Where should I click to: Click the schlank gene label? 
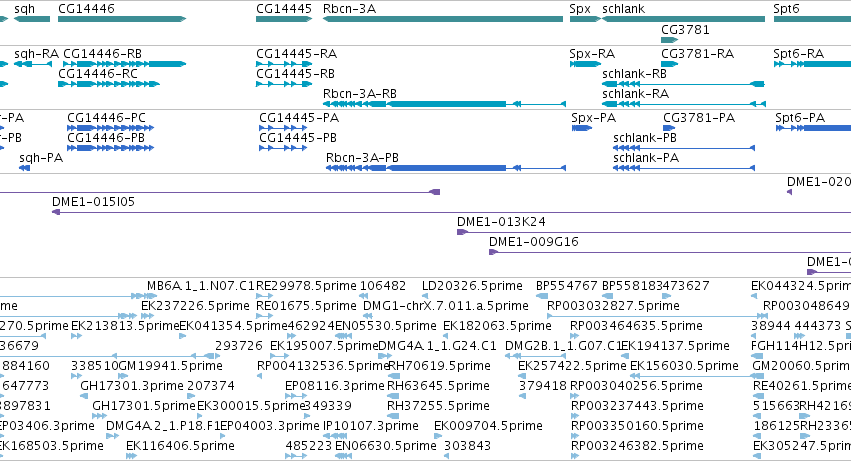tap(624, 9)
